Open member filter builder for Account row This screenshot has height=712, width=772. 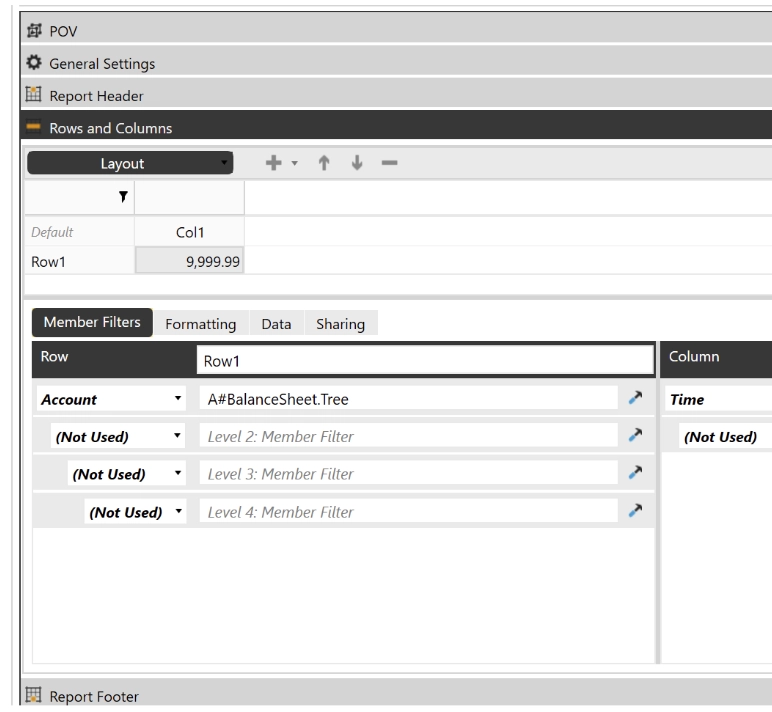click(x=634, y=399)
